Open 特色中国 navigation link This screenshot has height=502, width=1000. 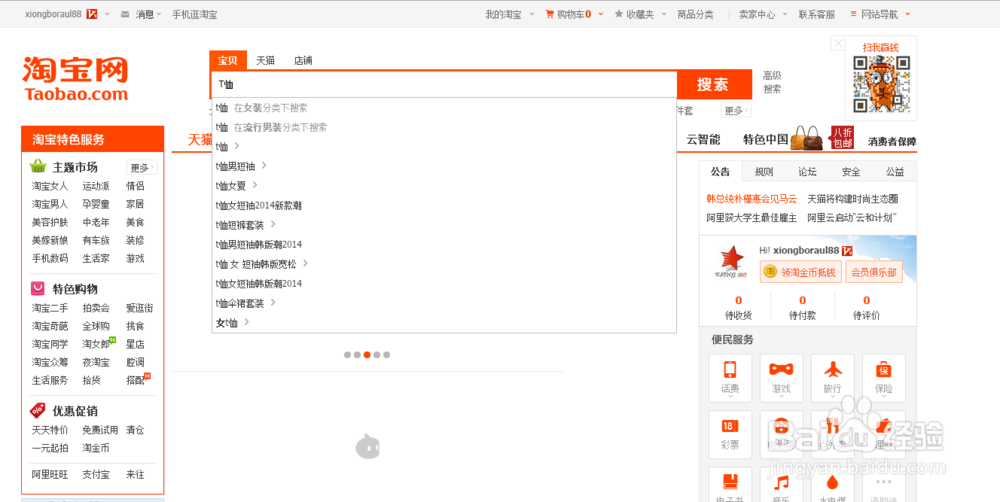point(765,140)
